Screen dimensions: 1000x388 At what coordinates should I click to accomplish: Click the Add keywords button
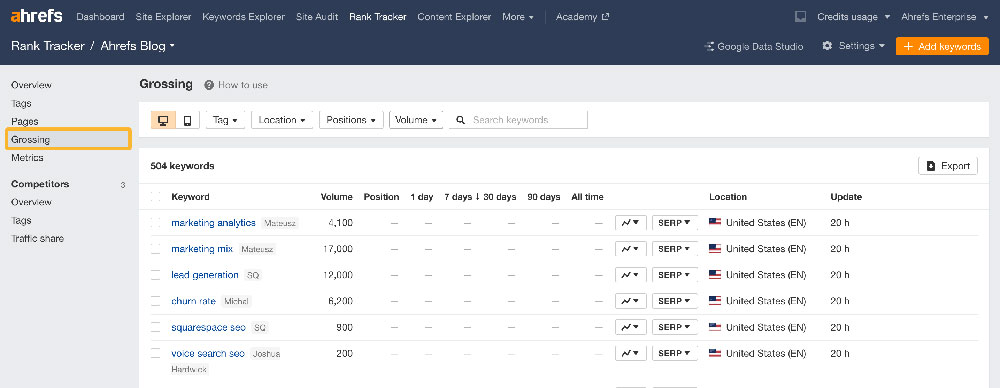pyautogui.click(x=942, y=47)
